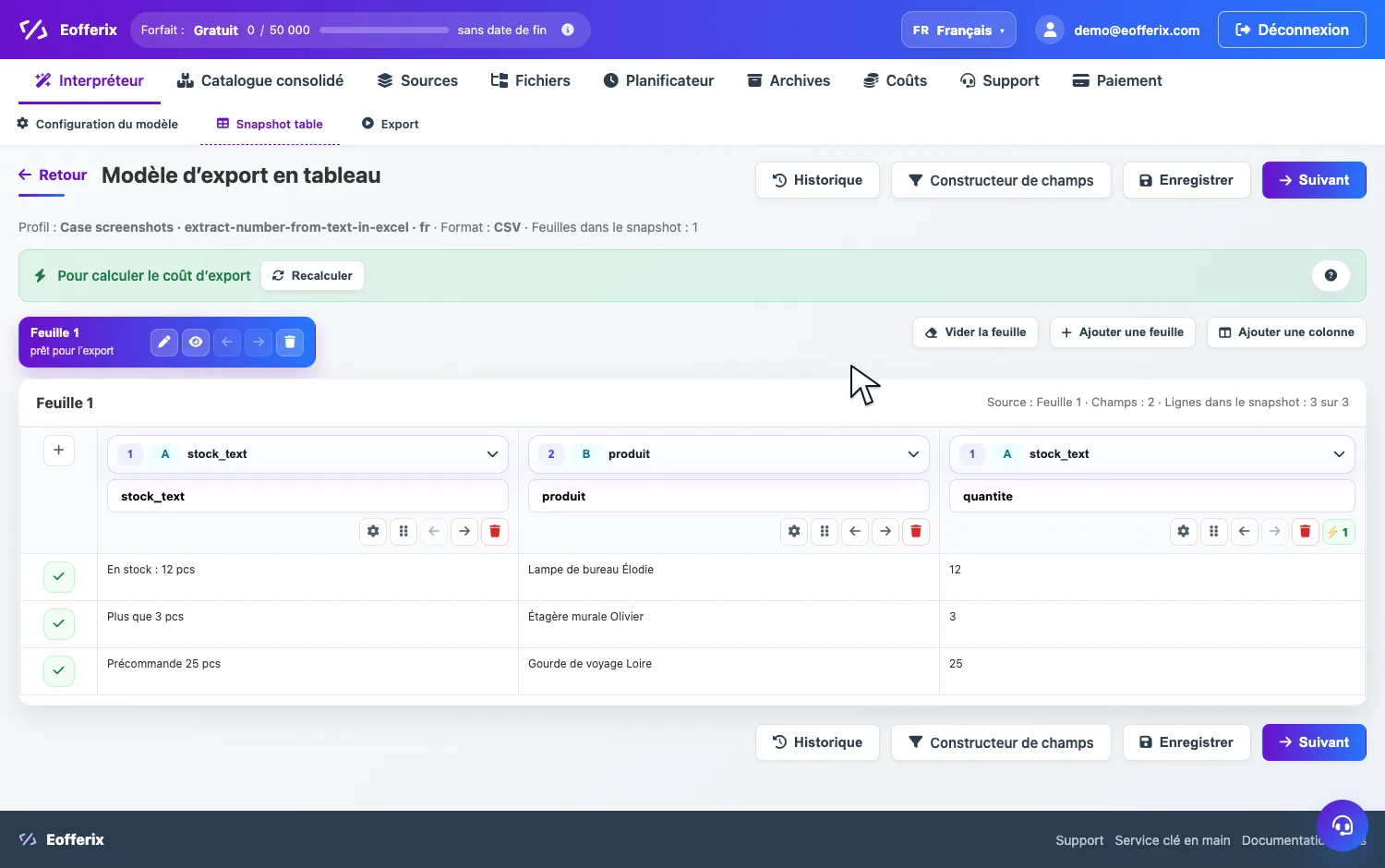Click the Déconnexion button
Viewport: 1385px width, 868px height.
click(x=1292, y=30)
